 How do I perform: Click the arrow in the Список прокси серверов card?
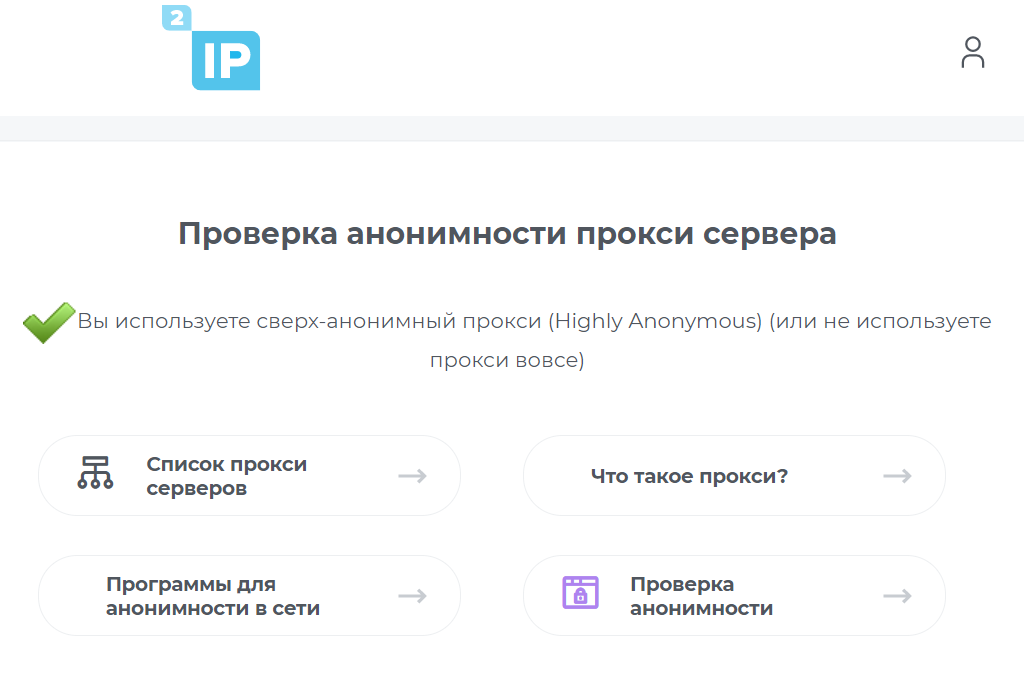click(412, 476)
